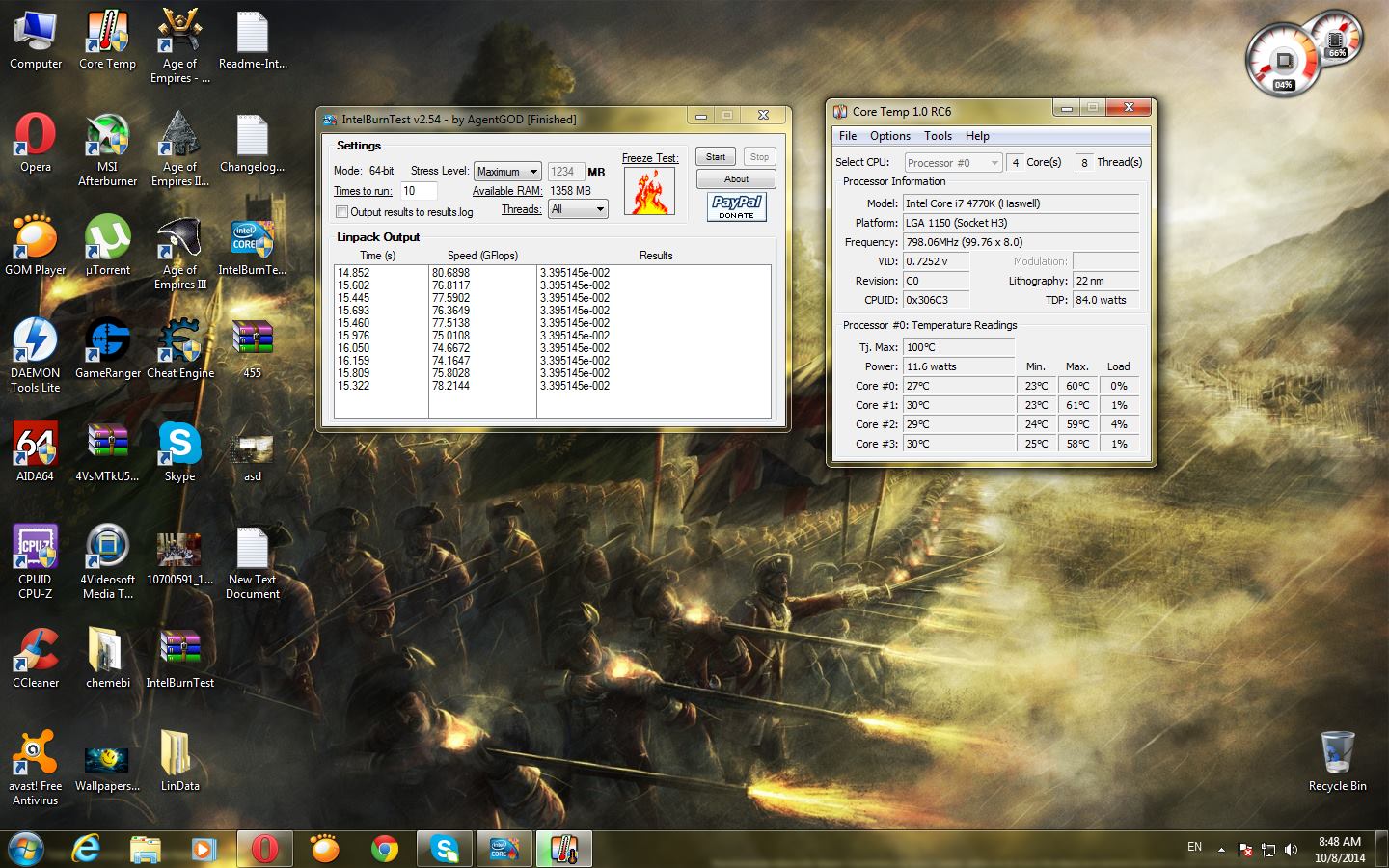Launch CPUID CPU-Z shortcut
1389x868 pixels.
pyautogui.click(x=36, y=548)
